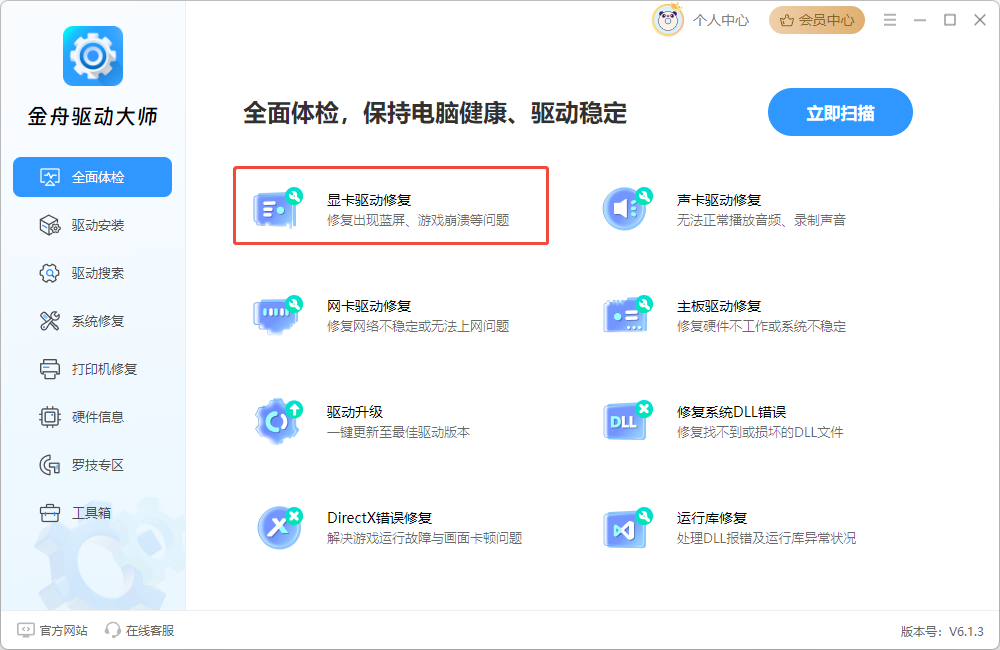Click the network card repair icon
Screen dimensions: 1000x650
point(278,314)
